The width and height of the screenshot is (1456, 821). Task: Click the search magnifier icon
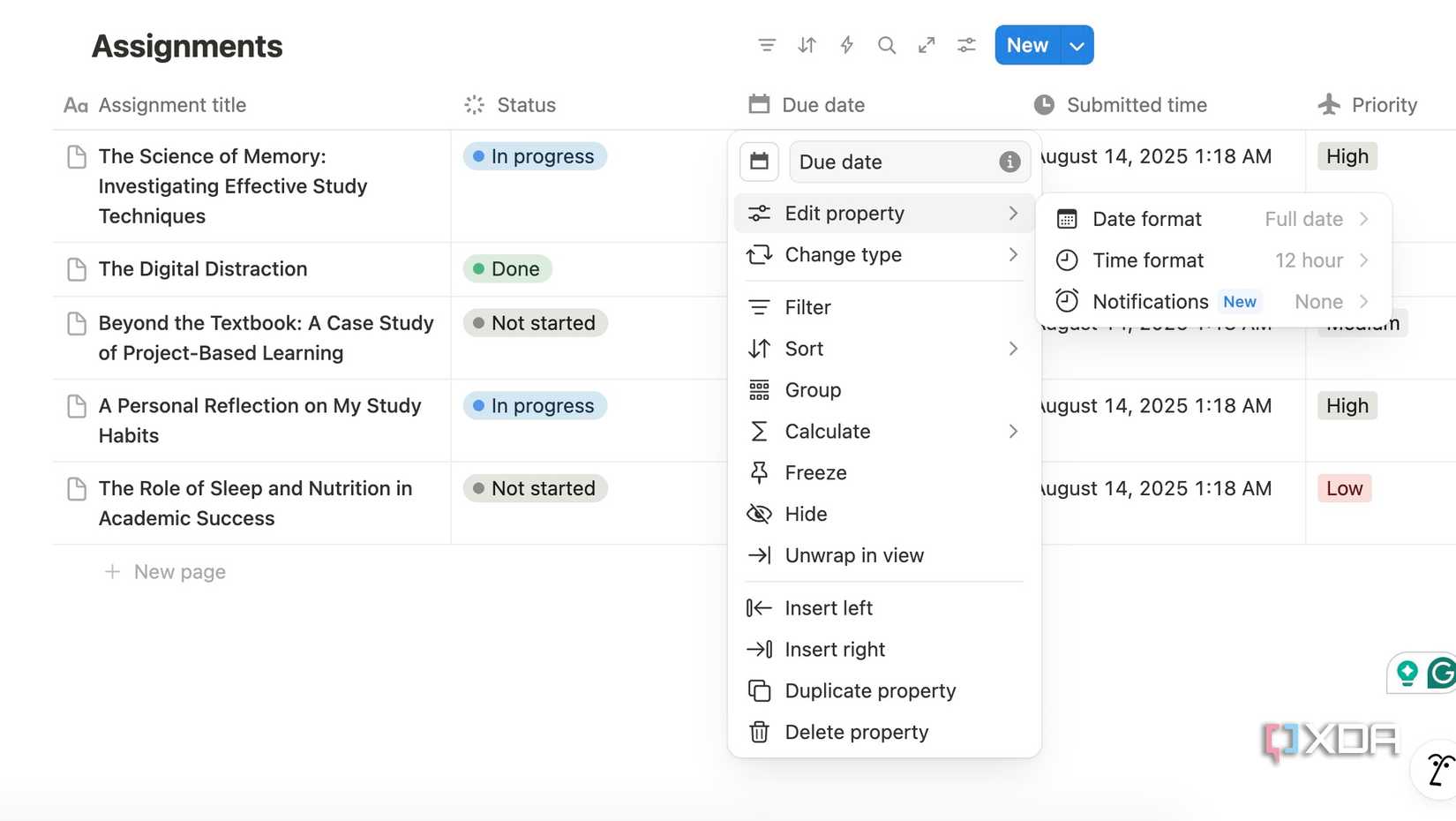point(887,45)
